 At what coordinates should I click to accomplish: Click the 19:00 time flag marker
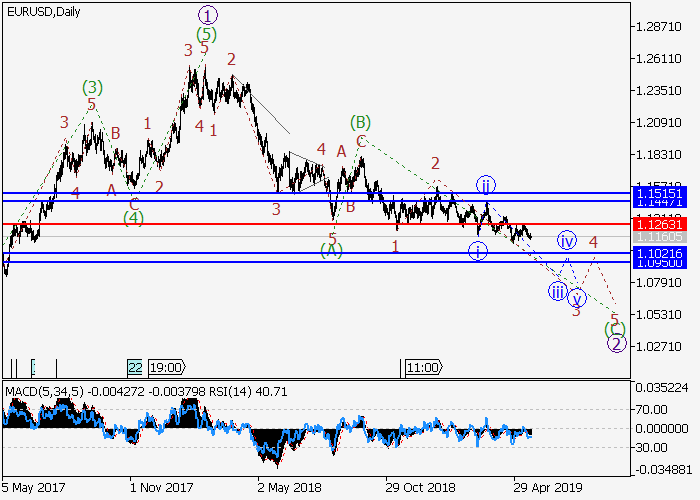pos(166,367)
